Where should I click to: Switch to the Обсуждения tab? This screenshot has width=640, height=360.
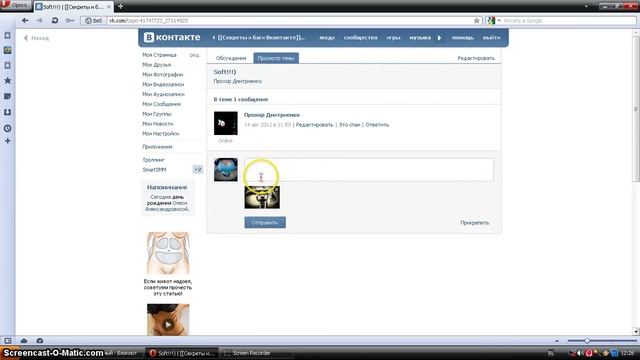[231, 58]
